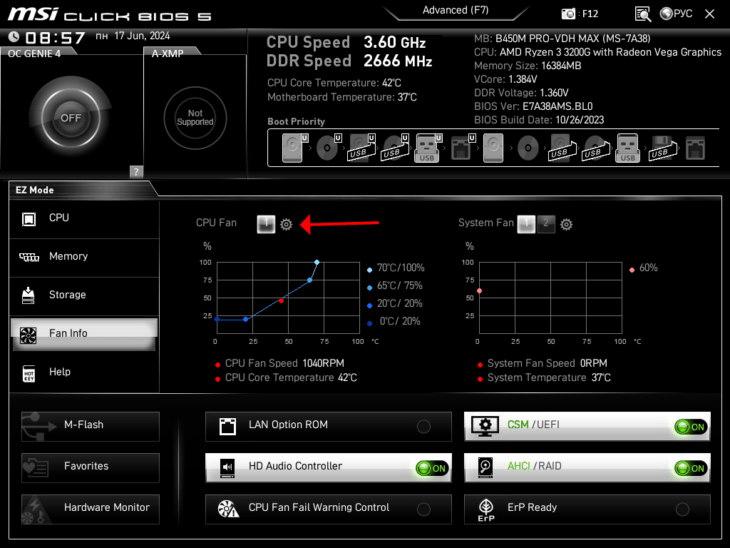Click the clock time 08:57
Image resolution: width=730 pixels, height=548 pixels.
[55, 38]
